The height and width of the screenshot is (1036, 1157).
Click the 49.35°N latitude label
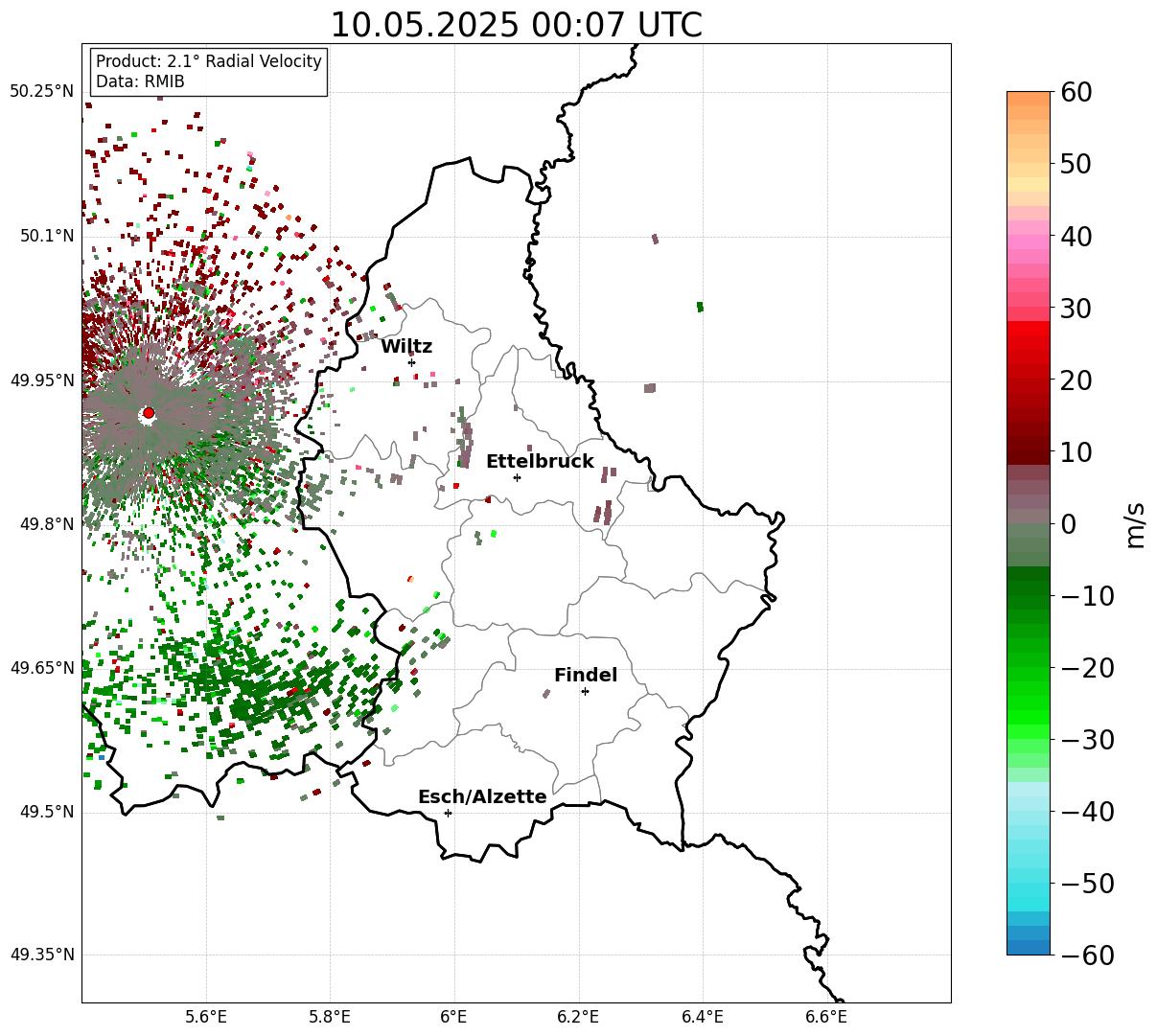click(x=41, y=955)
